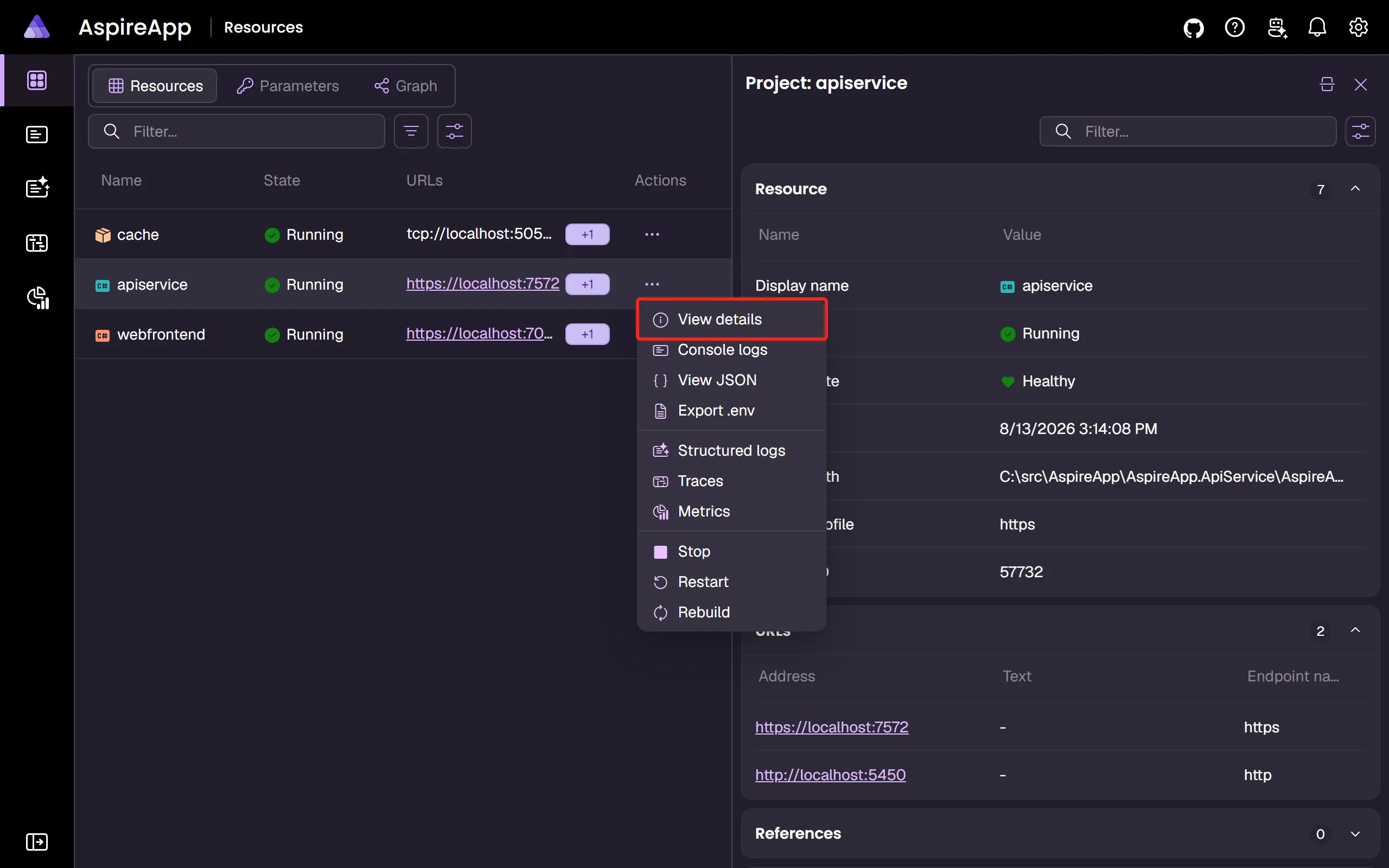1389x868 pixels.
Task: Click the Healthy heart icon
Action: 1008,381
